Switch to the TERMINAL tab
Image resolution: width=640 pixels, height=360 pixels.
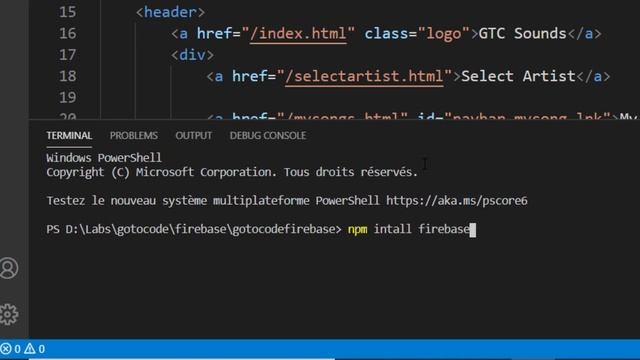[69, 136]
